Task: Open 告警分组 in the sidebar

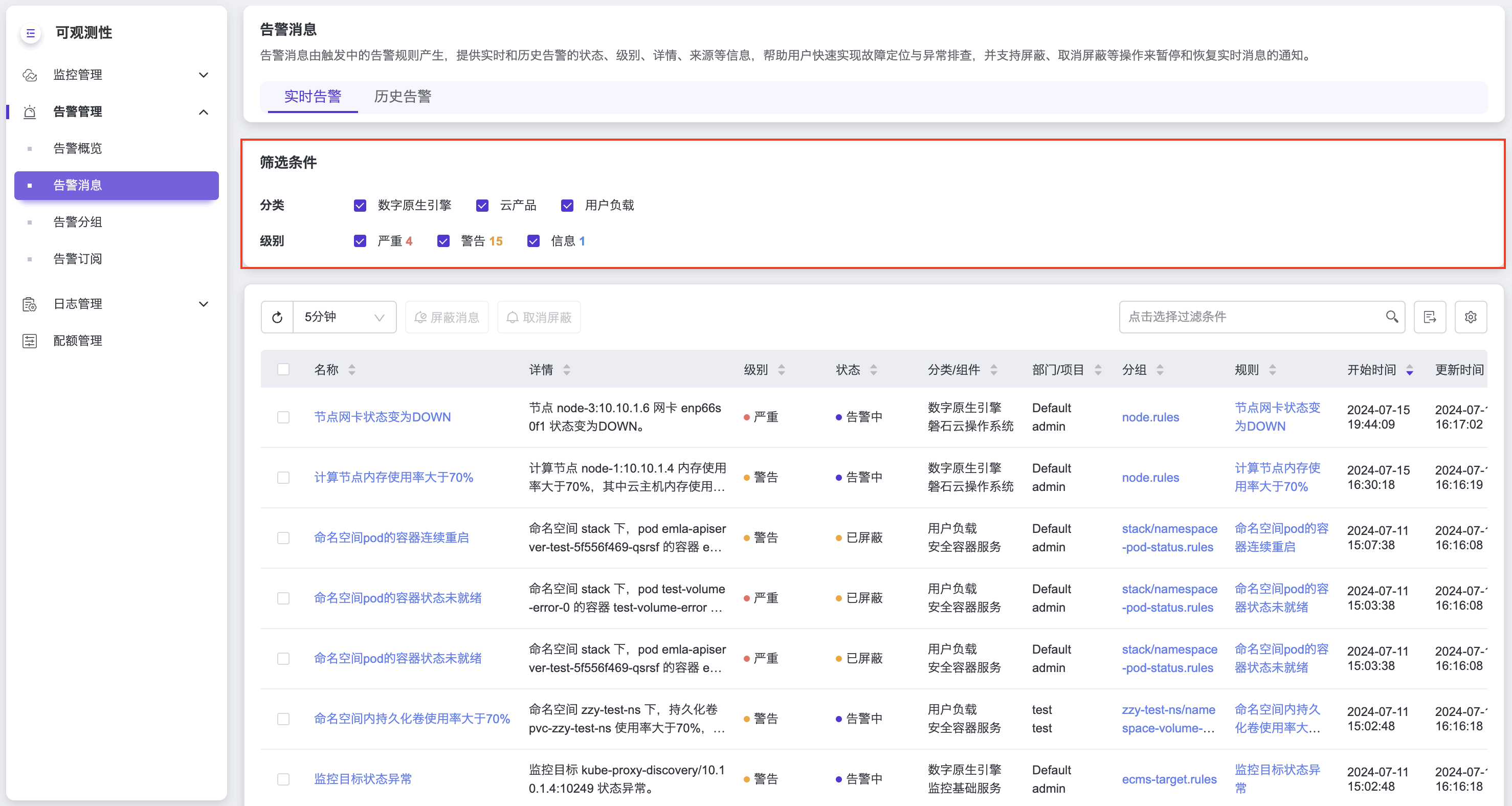Action: 77,222
